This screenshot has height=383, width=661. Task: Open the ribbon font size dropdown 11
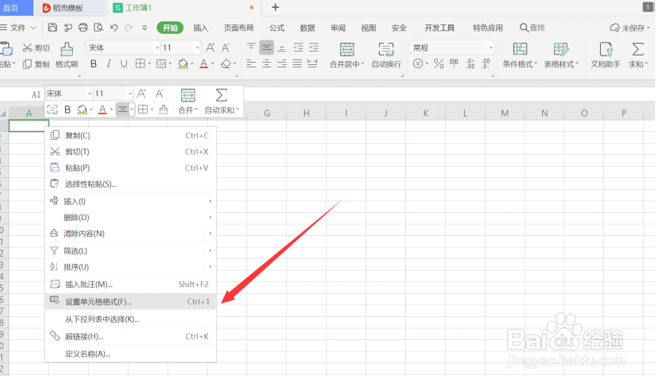pyautogui.click(x=197, y=48)
